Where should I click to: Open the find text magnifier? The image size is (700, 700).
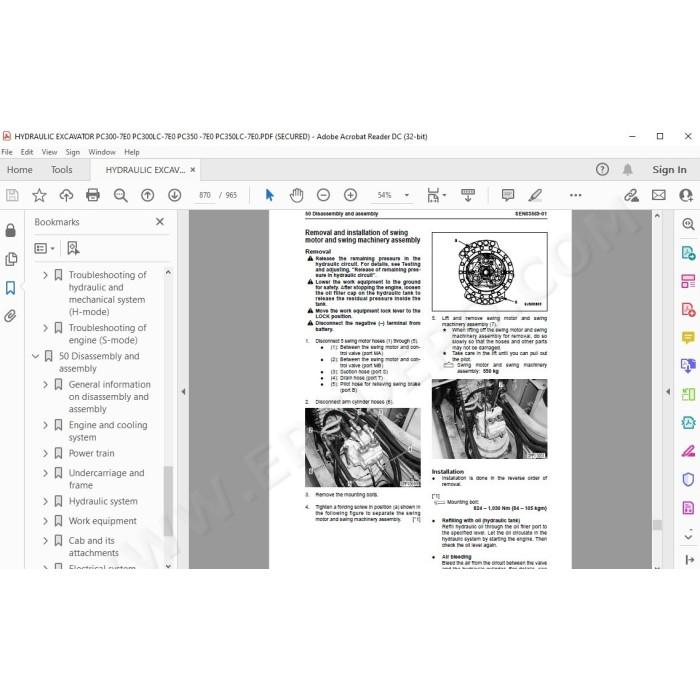click(x=121, y=195)
